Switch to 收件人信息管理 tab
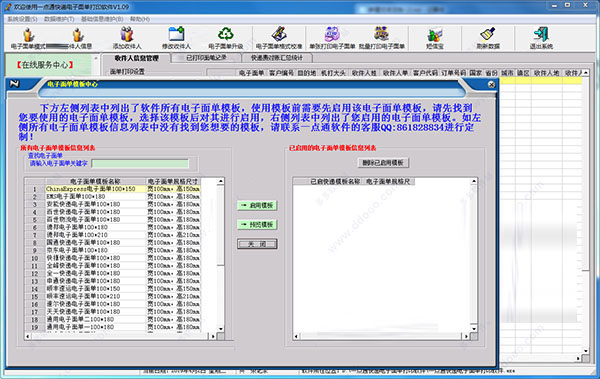 tap(136, 58)
